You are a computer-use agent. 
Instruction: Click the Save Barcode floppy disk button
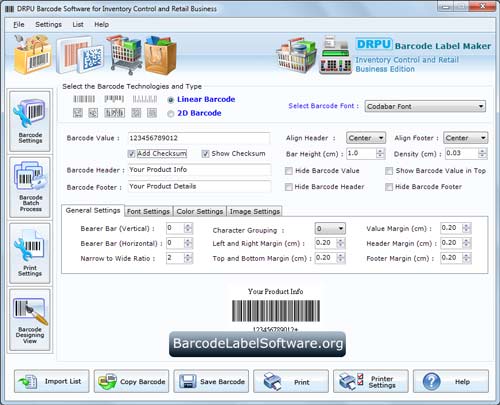pos(211,381)
